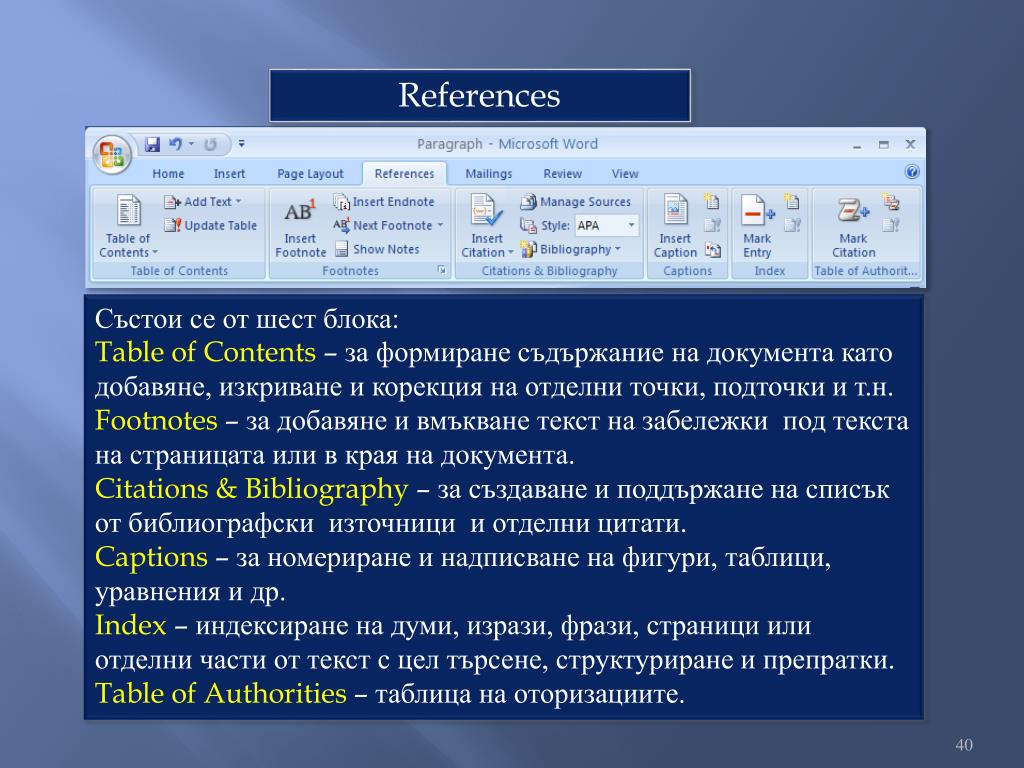
Task: Click the Save icon in Quick Access Toolbar
Action: [152, 144]
